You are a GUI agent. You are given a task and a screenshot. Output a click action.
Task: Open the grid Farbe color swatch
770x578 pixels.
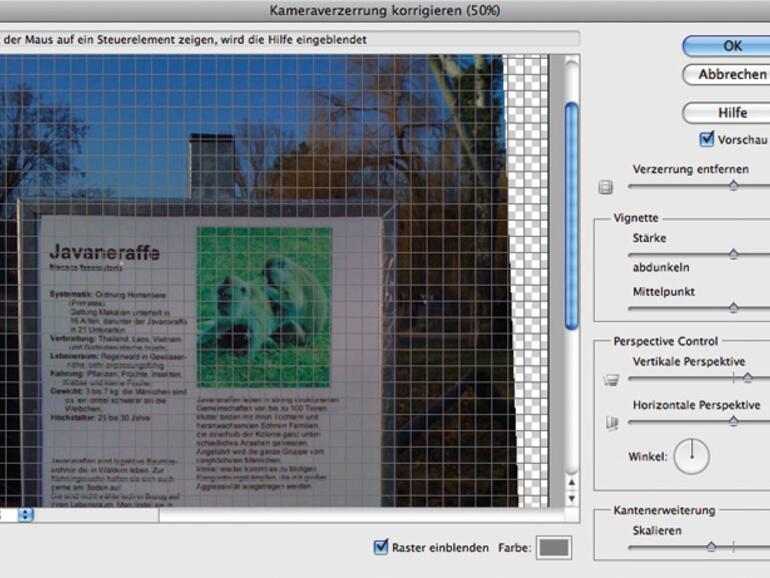coord(554,548)
